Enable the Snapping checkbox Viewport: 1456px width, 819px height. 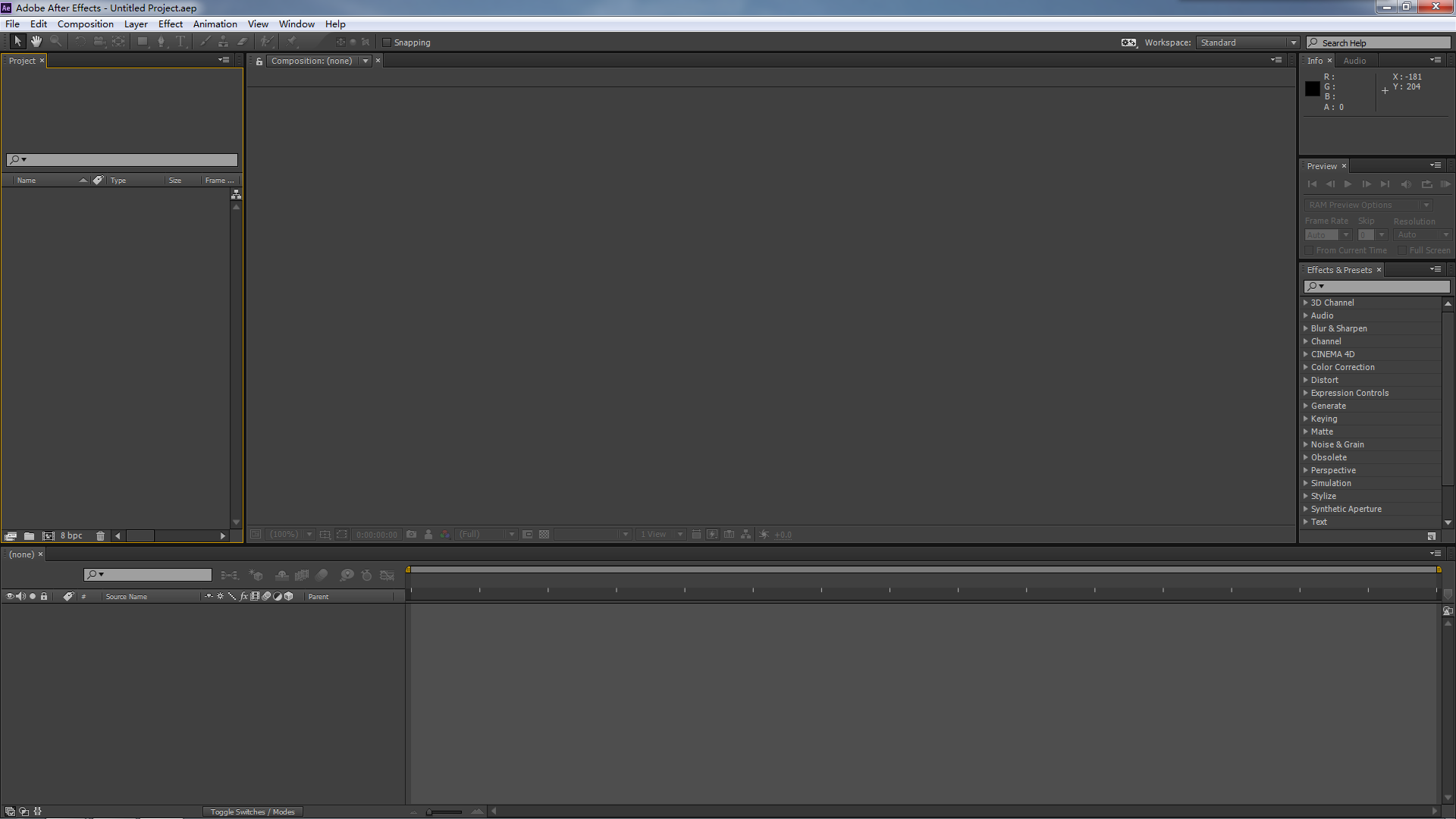(387, 42)
